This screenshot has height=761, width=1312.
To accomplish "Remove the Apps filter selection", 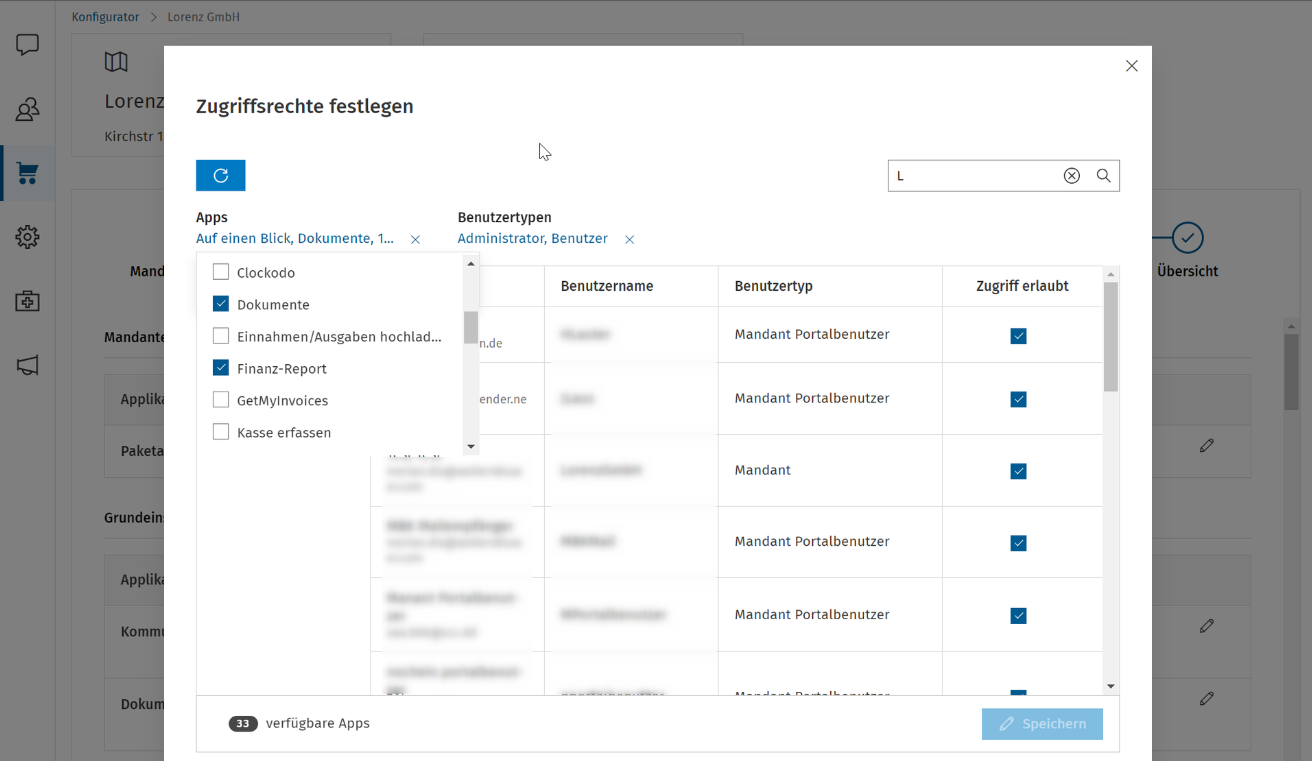I will click(416, 239).
